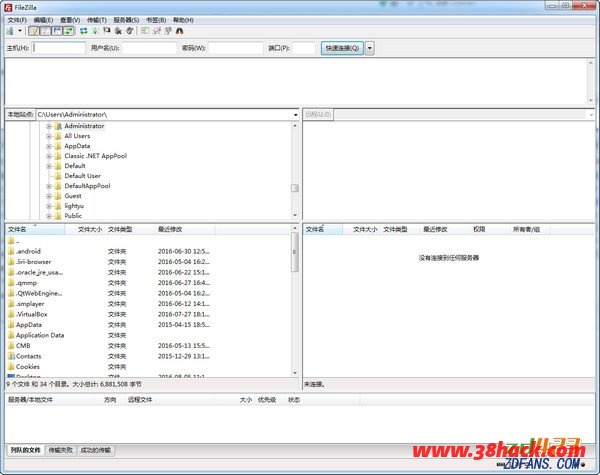Open the 传输(T) menu

[96, 20]
